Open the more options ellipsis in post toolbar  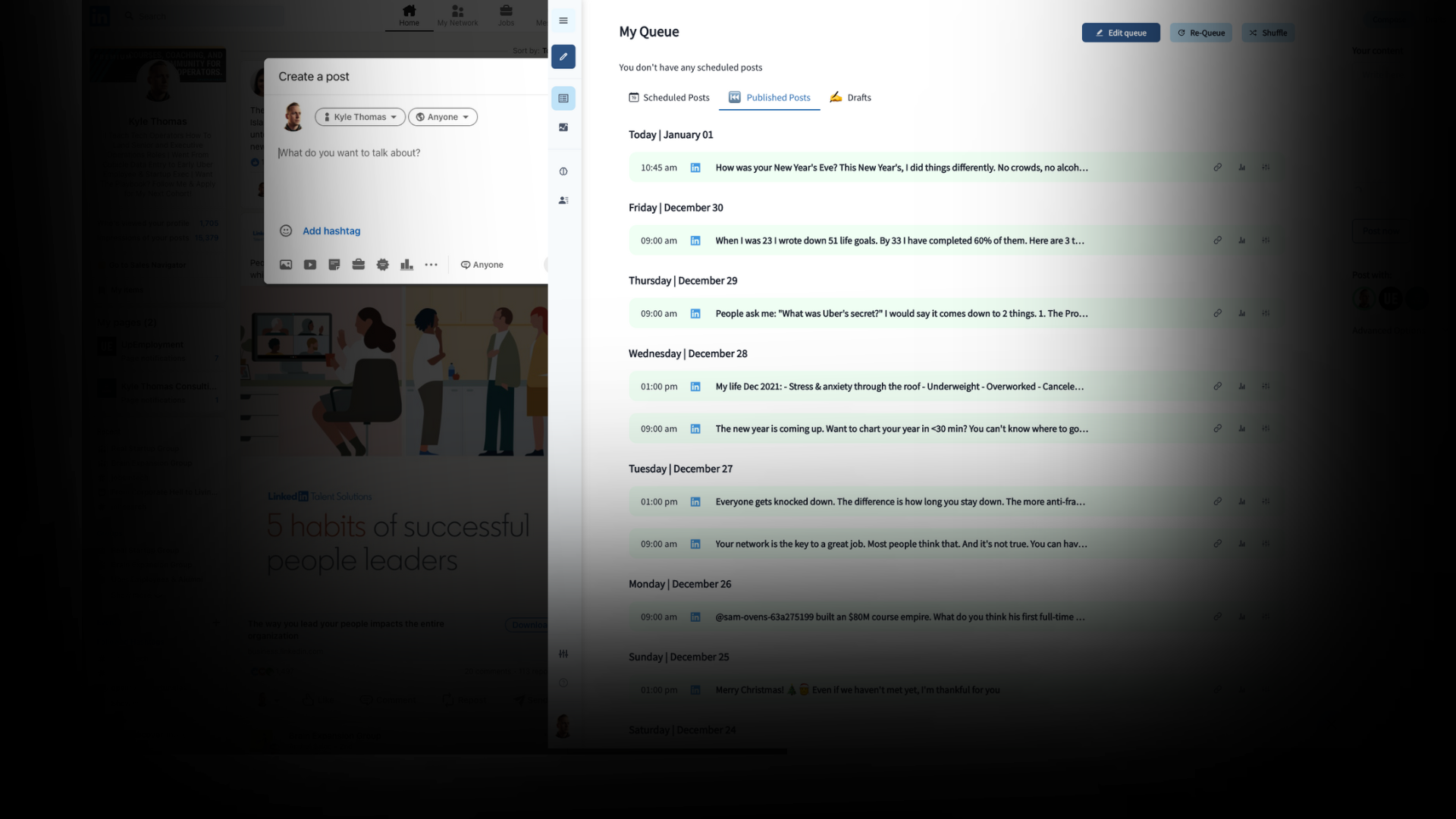(x=431, y=265)
